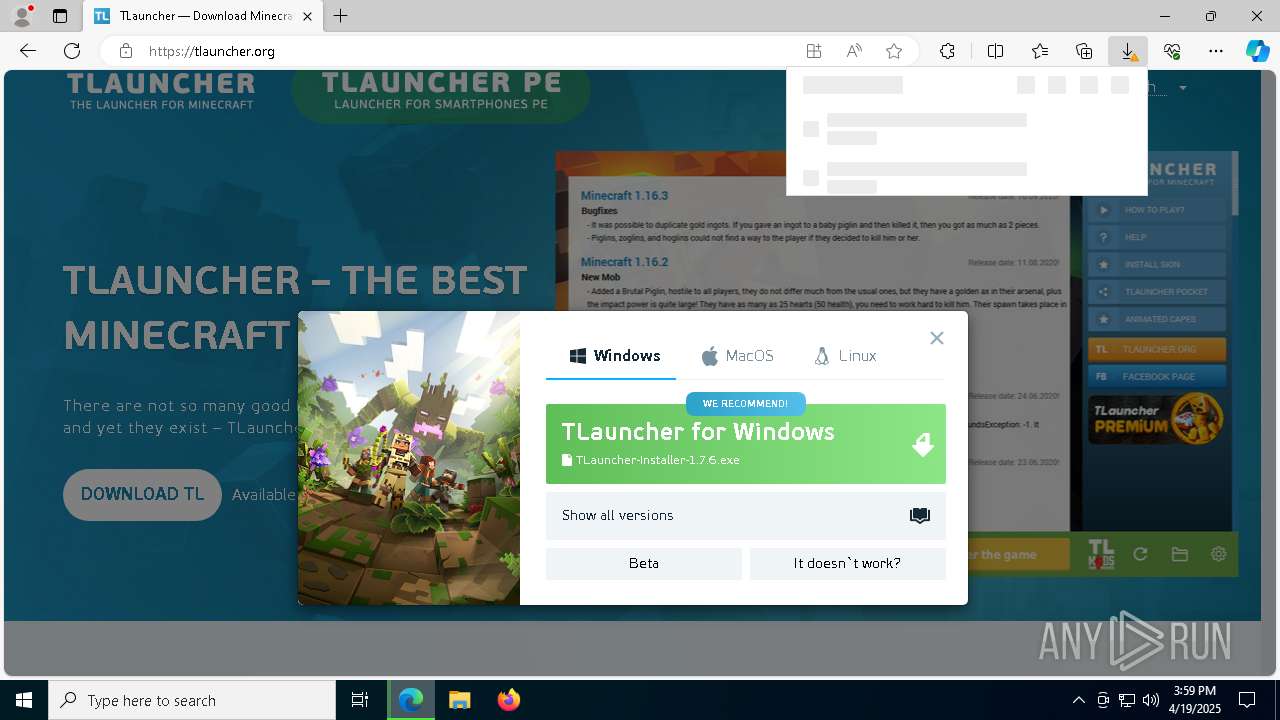Open browser Extensions puzzle icon
This screenshot has height=720, width=1280.
[947, 51]
